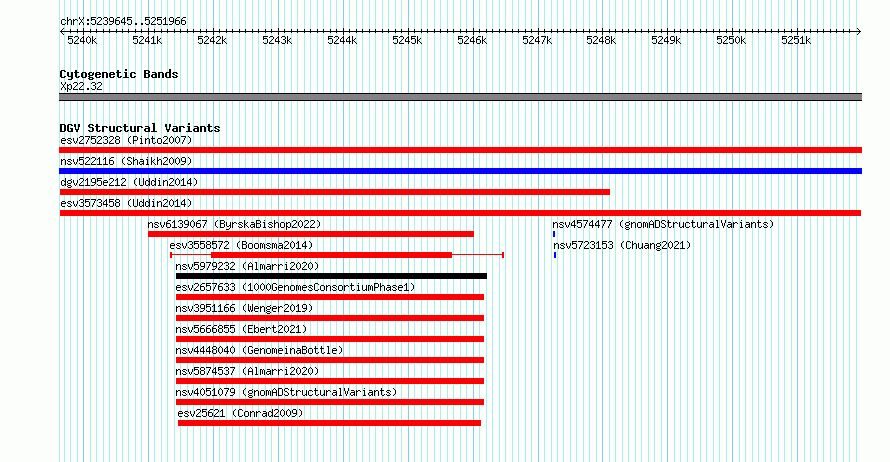This screenshot has width=890, height=462.
Task: Select the red esv3573458 variant bar
Action: [460, 213]
